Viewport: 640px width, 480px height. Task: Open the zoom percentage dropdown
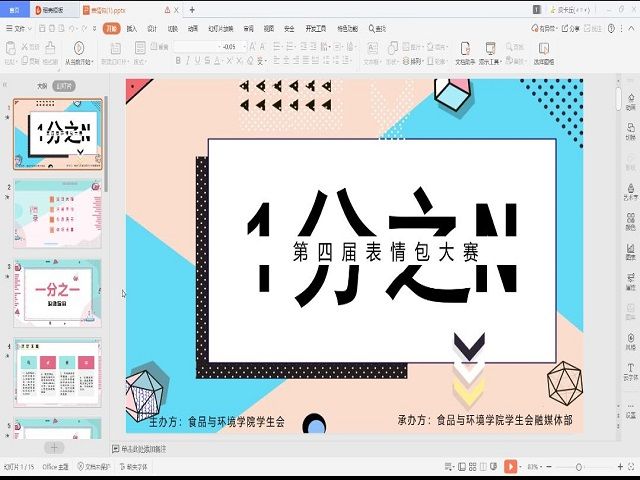coord(533,466)
